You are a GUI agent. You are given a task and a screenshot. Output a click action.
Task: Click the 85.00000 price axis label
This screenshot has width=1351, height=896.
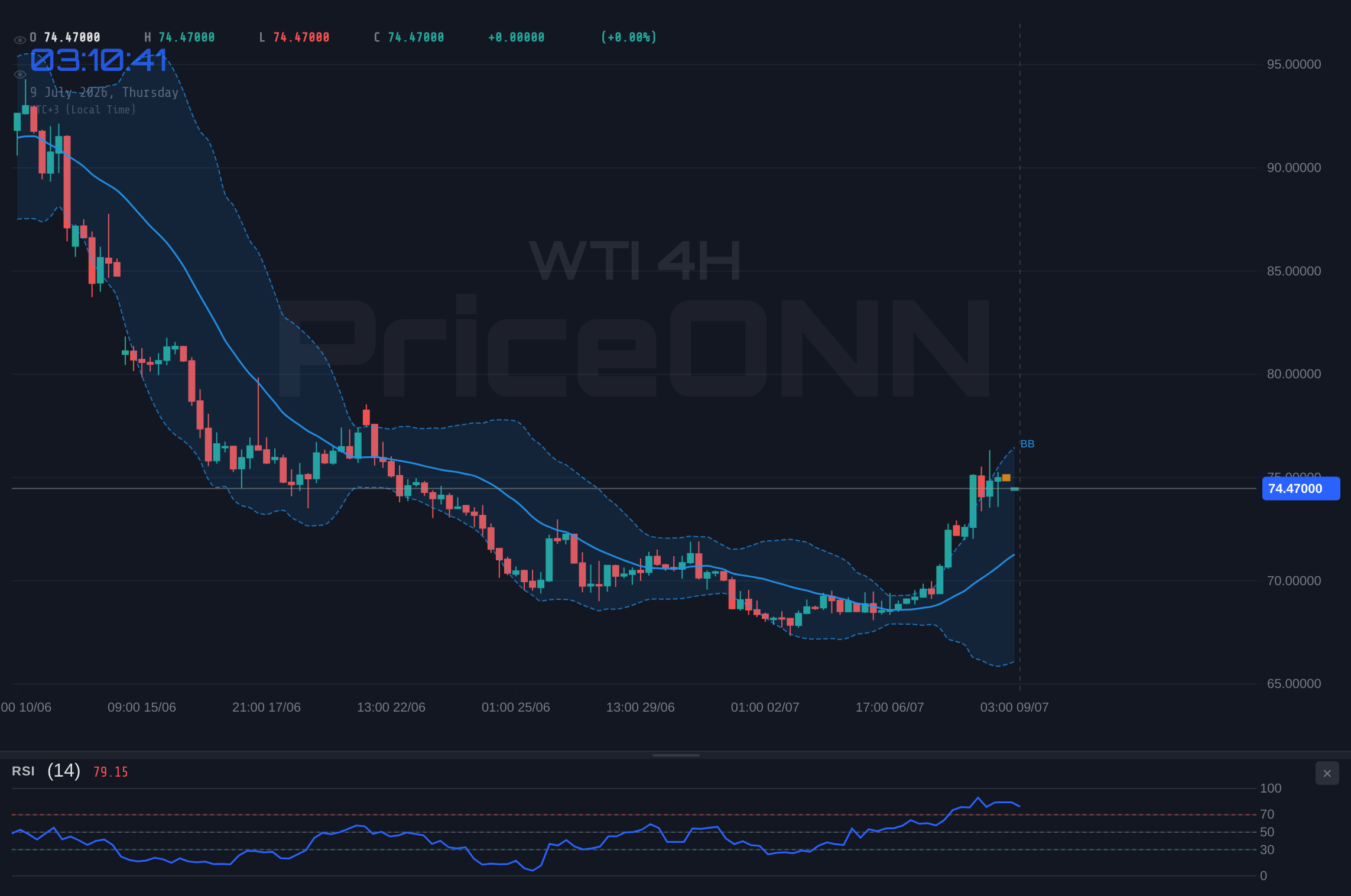tap(1294, 271)
